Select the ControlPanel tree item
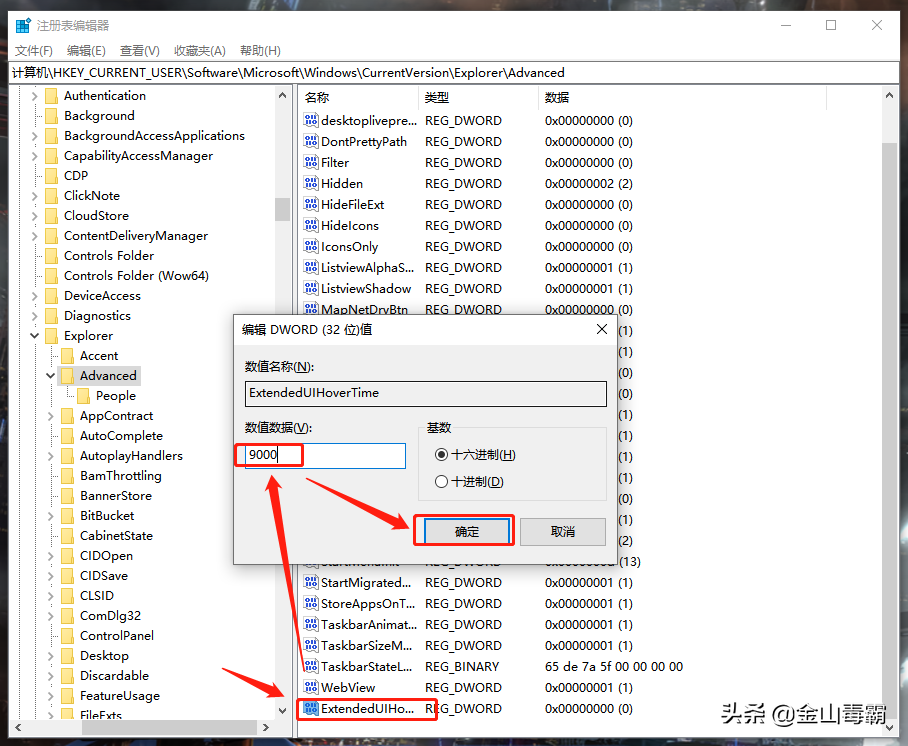The image size is (908, 746). (117, 635)
